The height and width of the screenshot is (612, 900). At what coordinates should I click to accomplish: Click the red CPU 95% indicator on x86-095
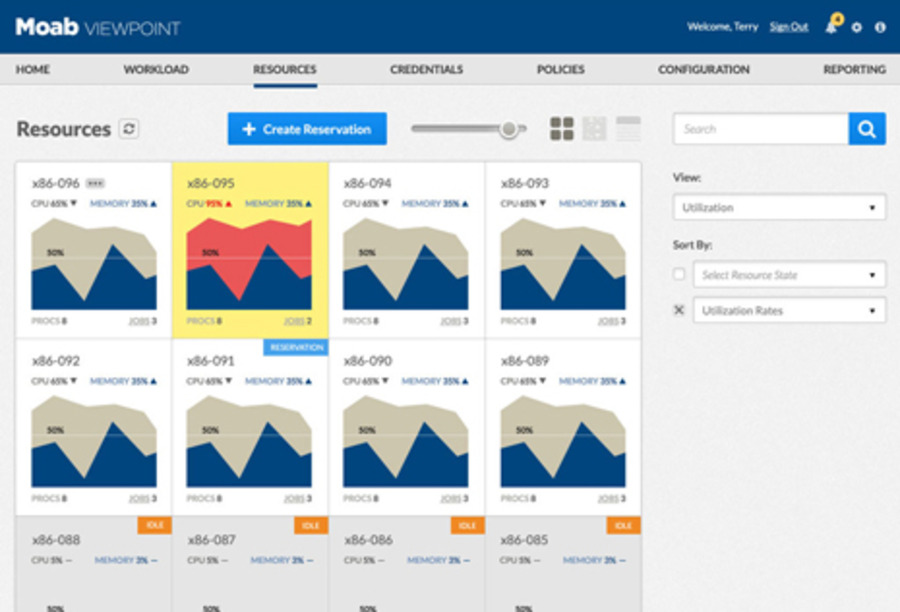pyautogui.click(x=209, y=204)
